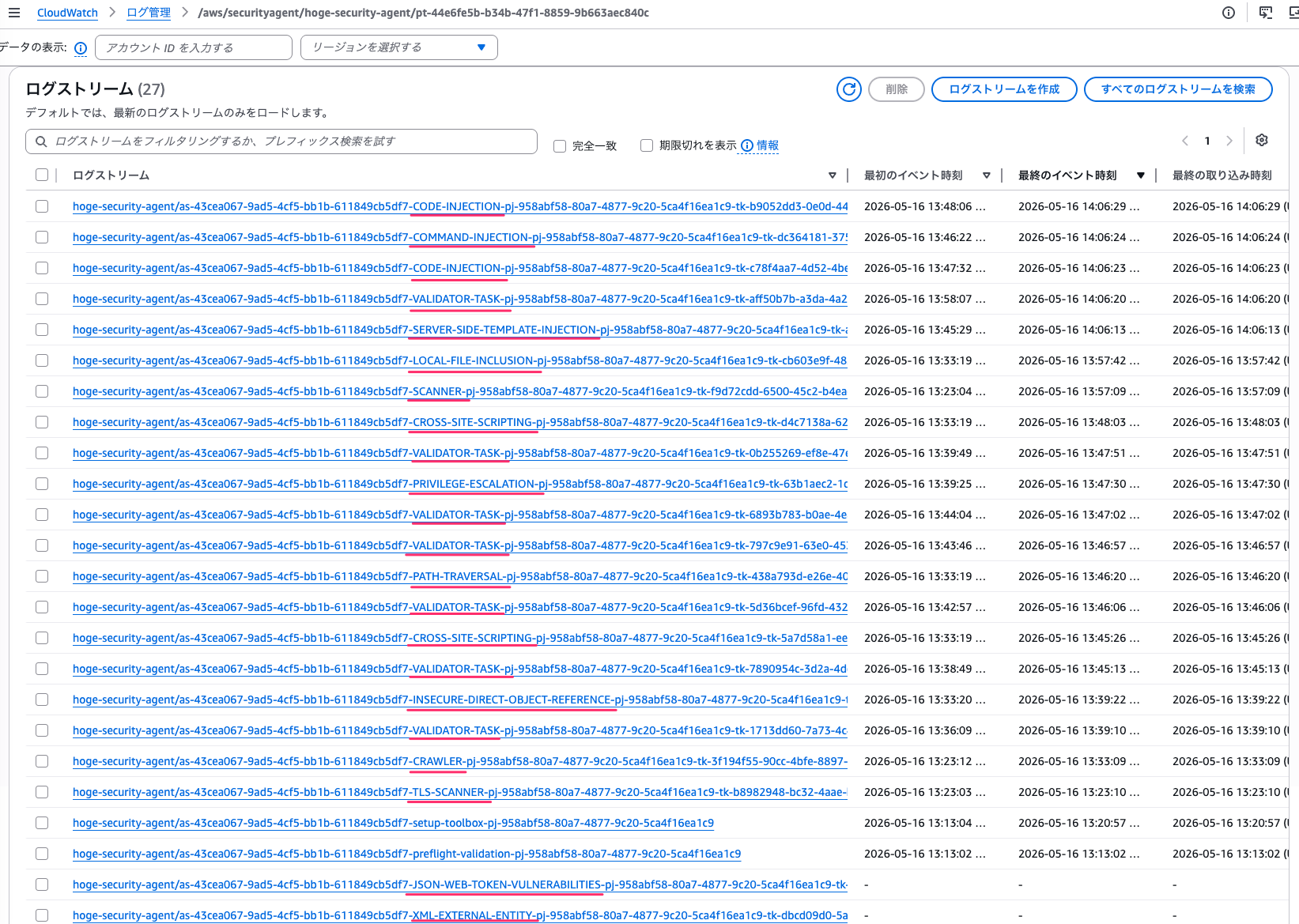The height and width of the screenshot is (924, 1299).
Task: Open the CloudWatch breadcrumb link
Action: click(67, 13)
